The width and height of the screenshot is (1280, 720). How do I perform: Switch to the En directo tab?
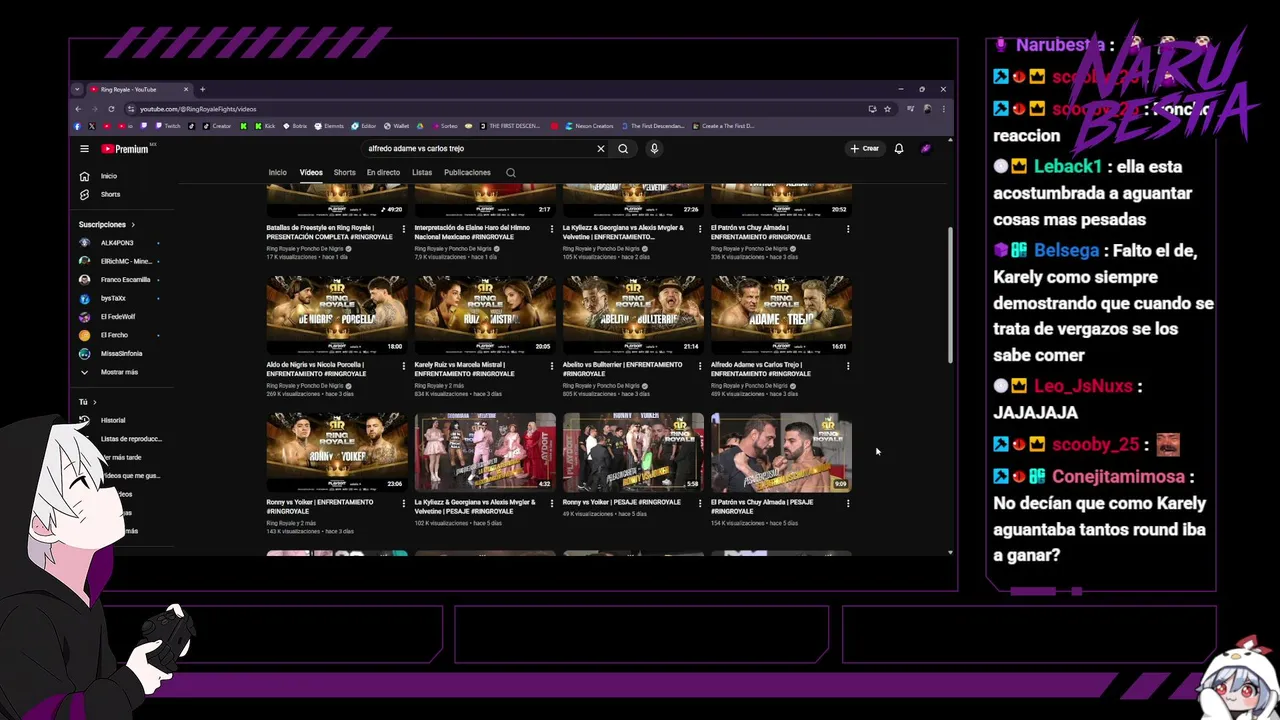point(383,172)
